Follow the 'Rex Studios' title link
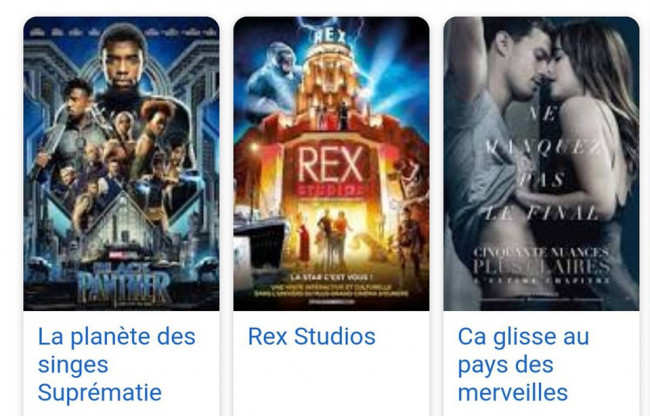This screenshot has height=416, width=650. (x=311, y=336)
